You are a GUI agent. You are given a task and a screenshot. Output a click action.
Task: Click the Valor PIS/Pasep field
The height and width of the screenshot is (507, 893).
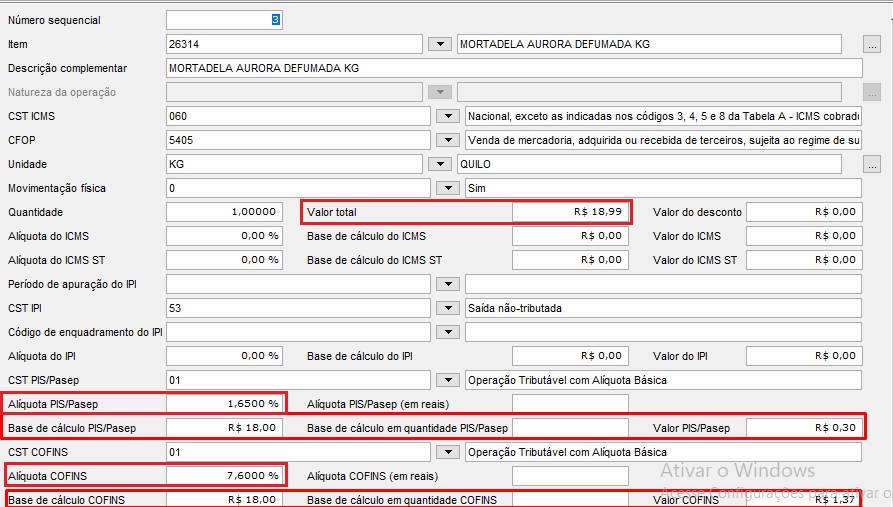tap(803, 428)
